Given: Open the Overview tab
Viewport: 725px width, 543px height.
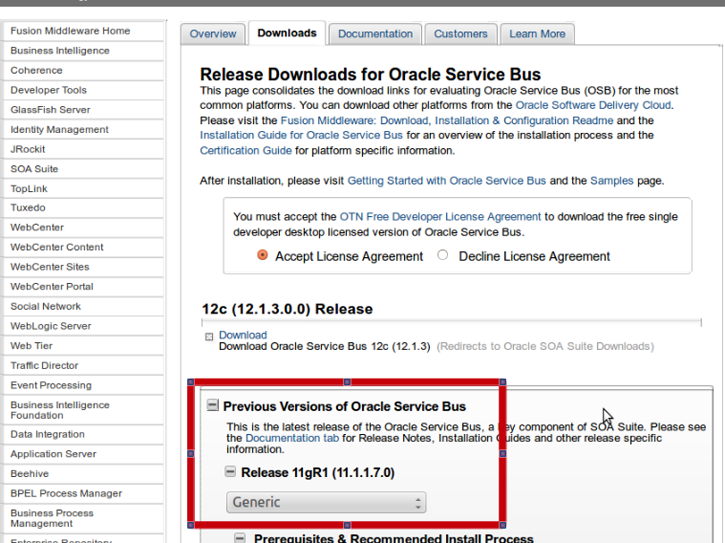Looking at the screenshot, I should [x=213, y=34].
